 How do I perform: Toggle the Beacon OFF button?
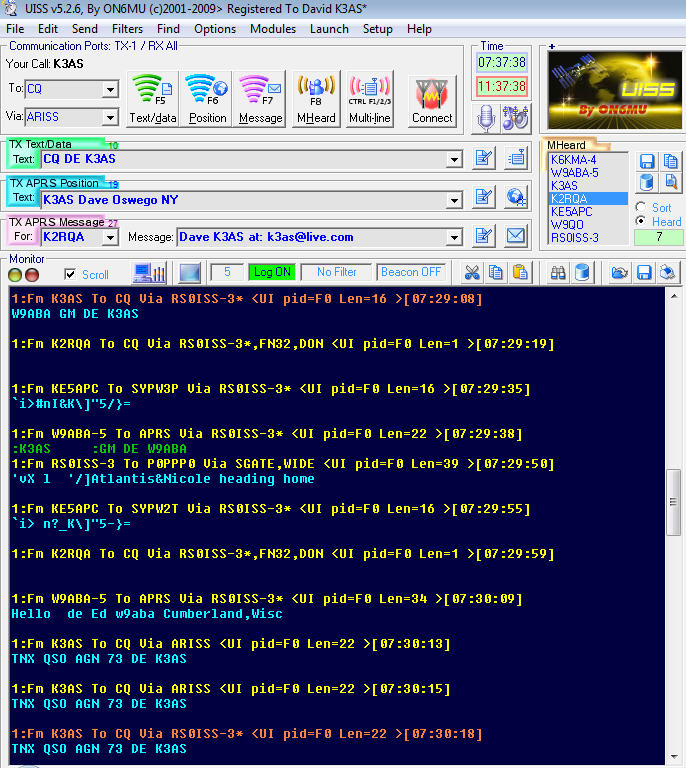[x=411, y=272]
